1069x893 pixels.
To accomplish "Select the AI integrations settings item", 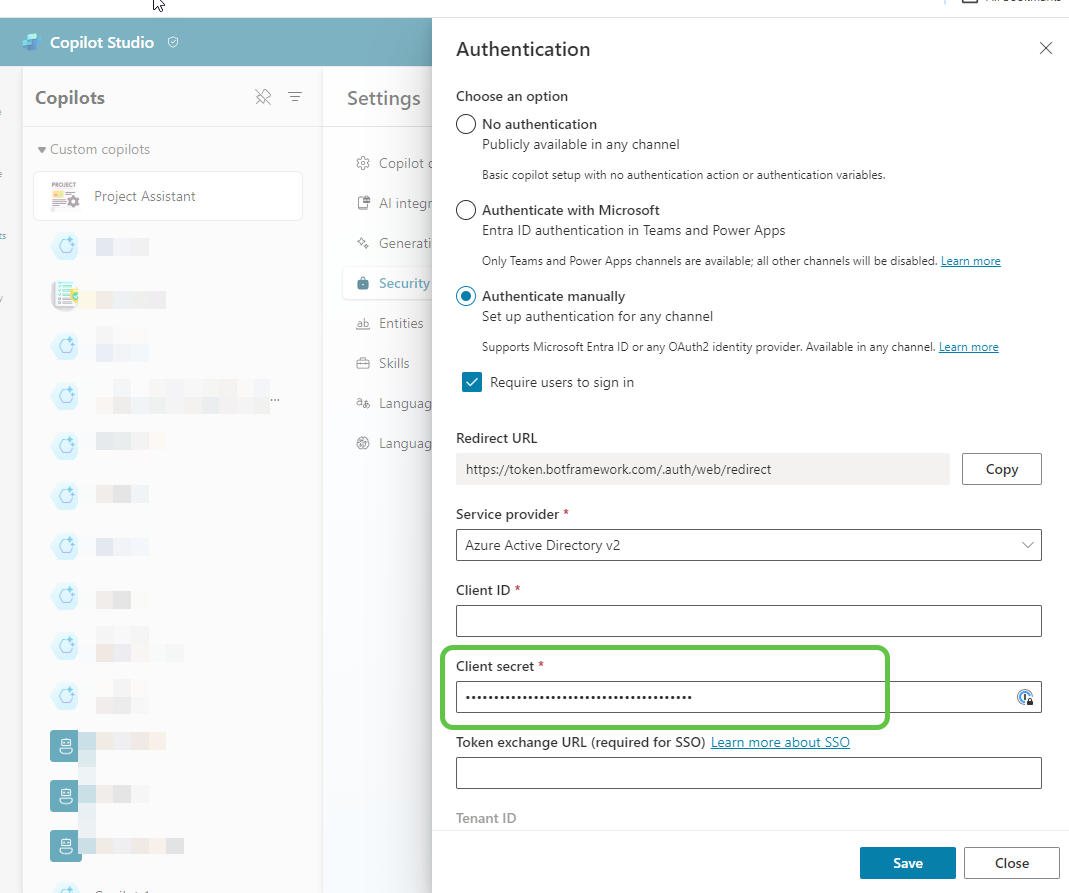I will point(400,202).
